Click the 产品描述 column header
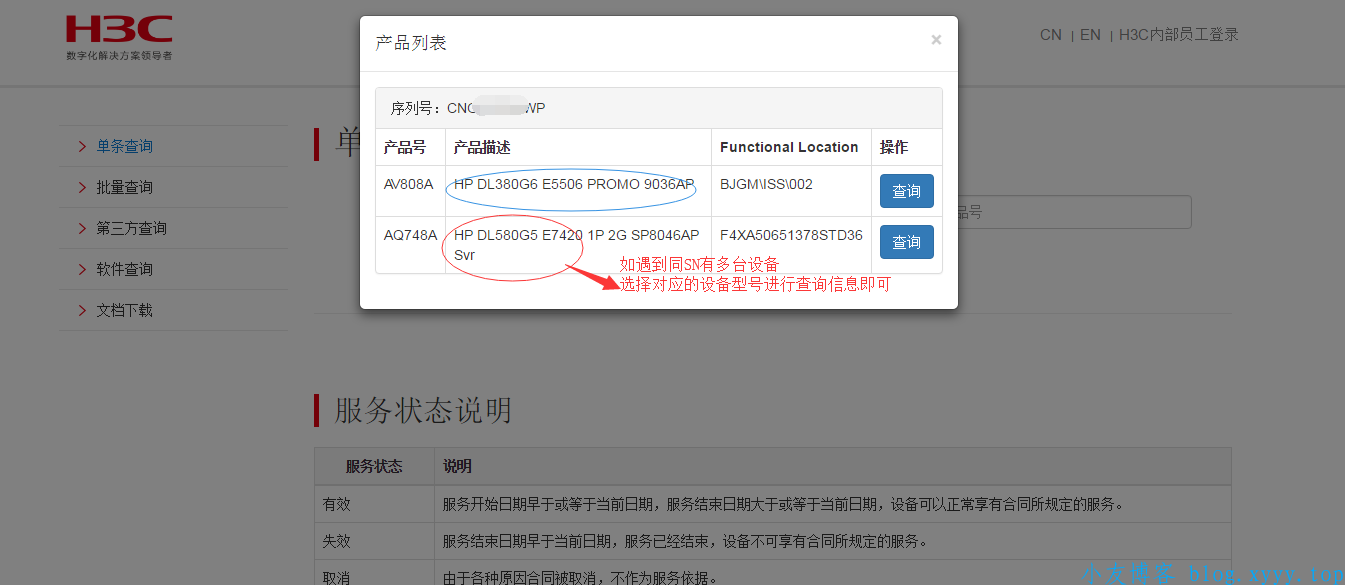1345x585 pixels. pyautogui.click(x=482, y=147)
